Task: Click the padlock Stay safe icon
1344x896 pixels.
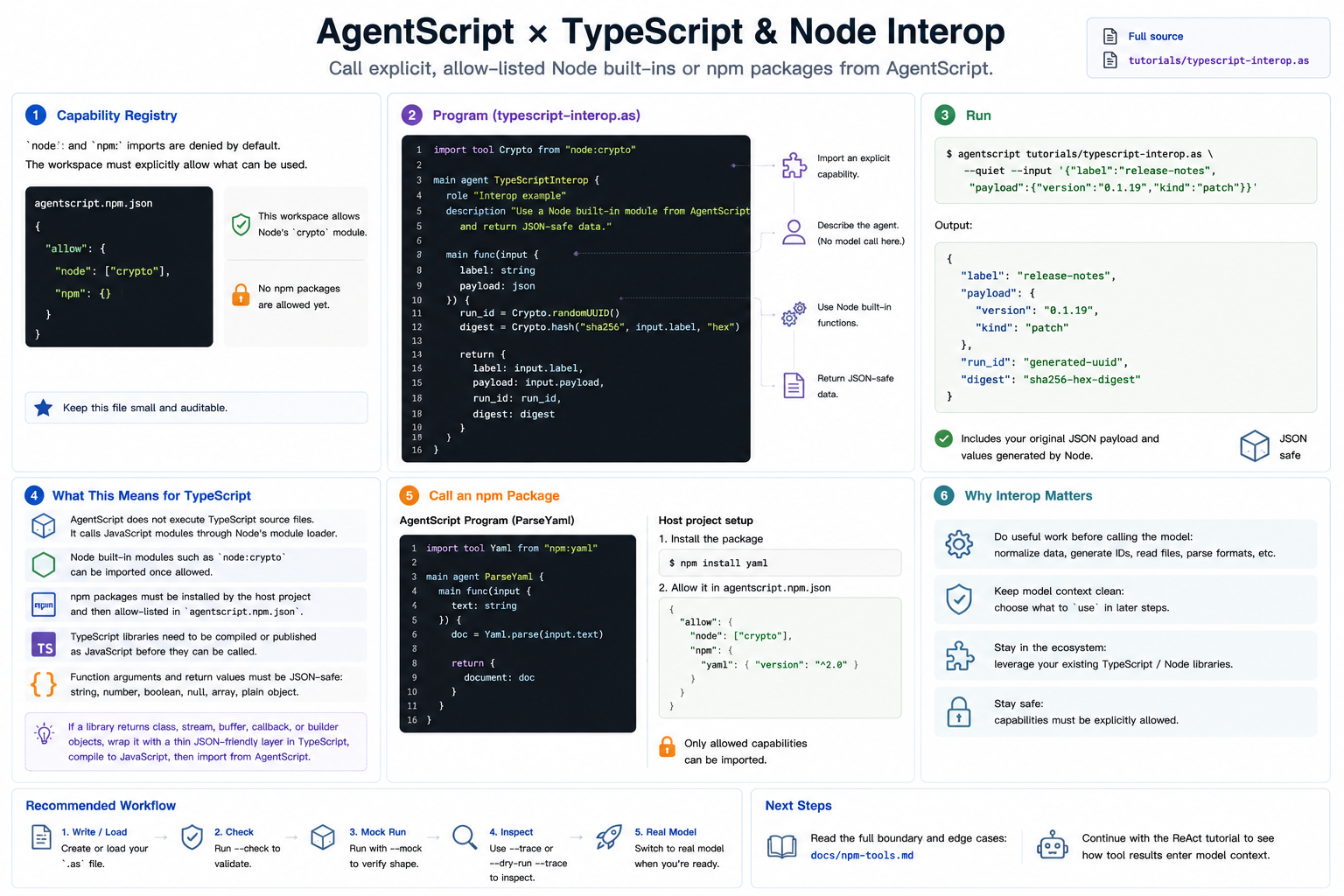Action: pos(959,712)
